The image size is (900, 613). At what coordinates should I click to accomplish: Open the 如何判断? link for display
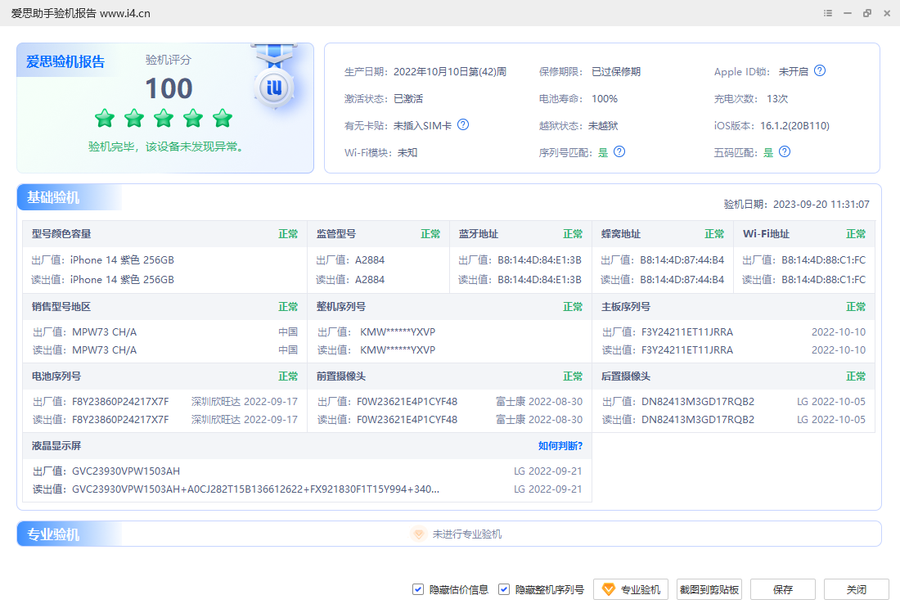[560, 446]
